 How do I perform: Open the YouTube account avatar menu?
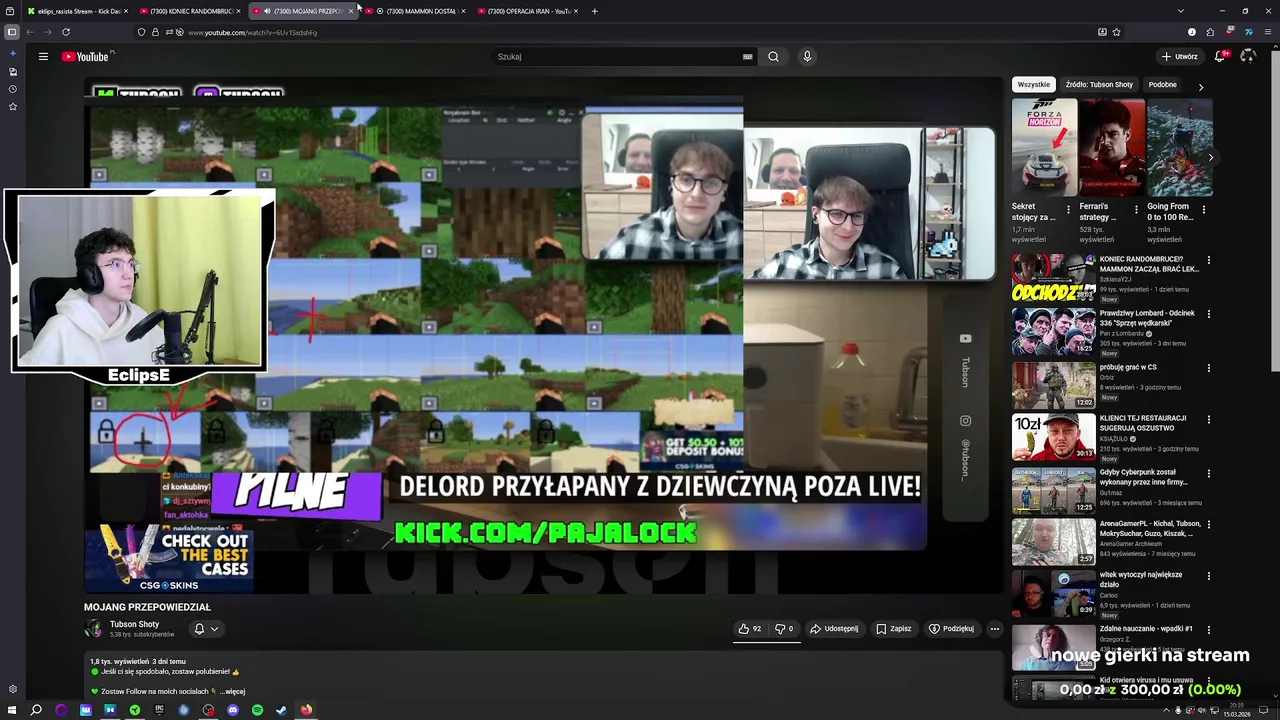coord(1248,57)
